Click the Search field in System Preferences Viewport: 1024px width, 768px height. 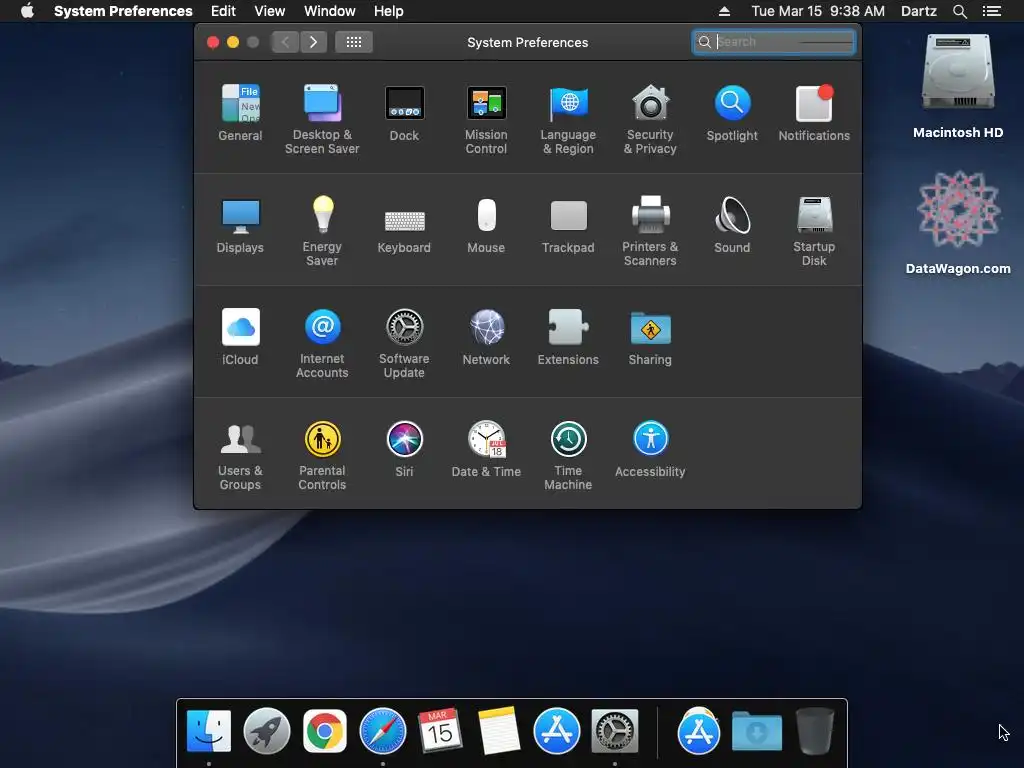[774, 42]
